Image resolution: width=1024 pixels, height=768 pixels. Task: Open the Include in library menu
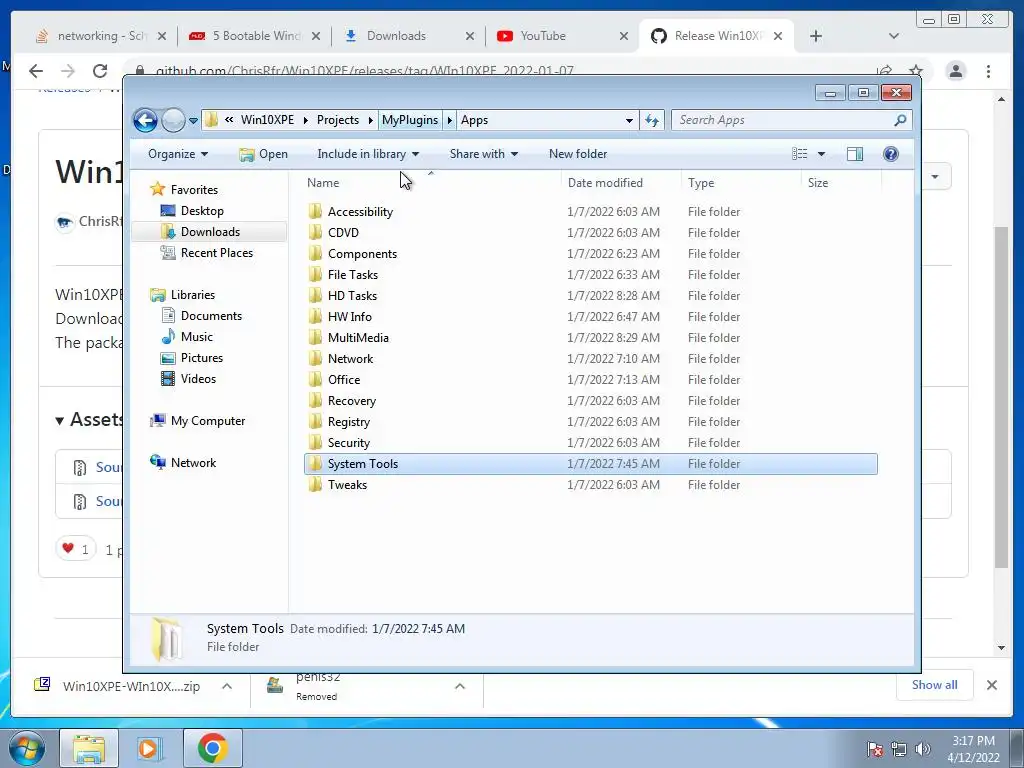point(368,154)
